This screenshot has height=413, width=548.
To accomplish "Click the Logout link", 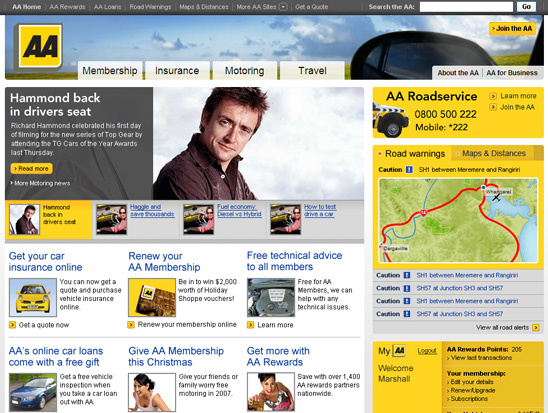I will pos(427,351).
